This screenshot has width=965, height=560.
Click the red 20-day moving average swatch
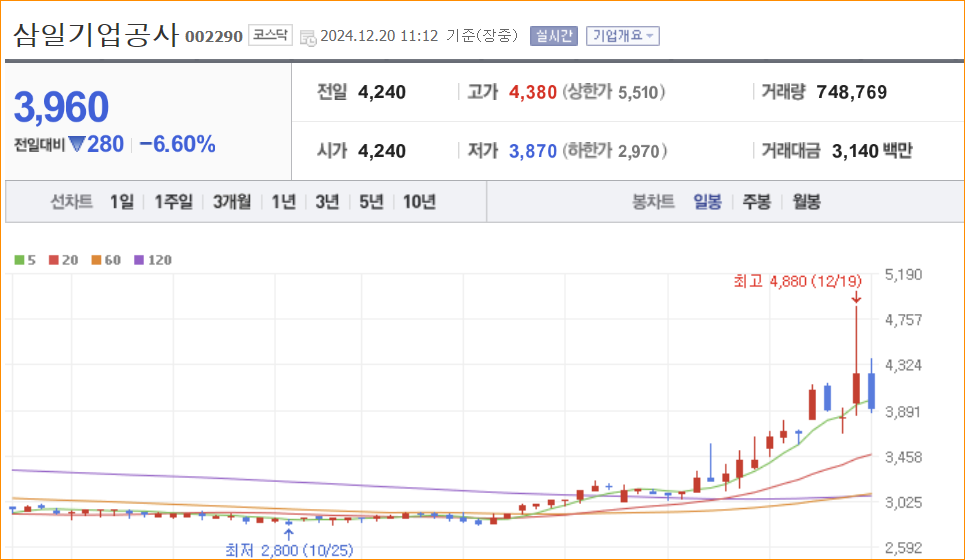(x=54, y=260)
